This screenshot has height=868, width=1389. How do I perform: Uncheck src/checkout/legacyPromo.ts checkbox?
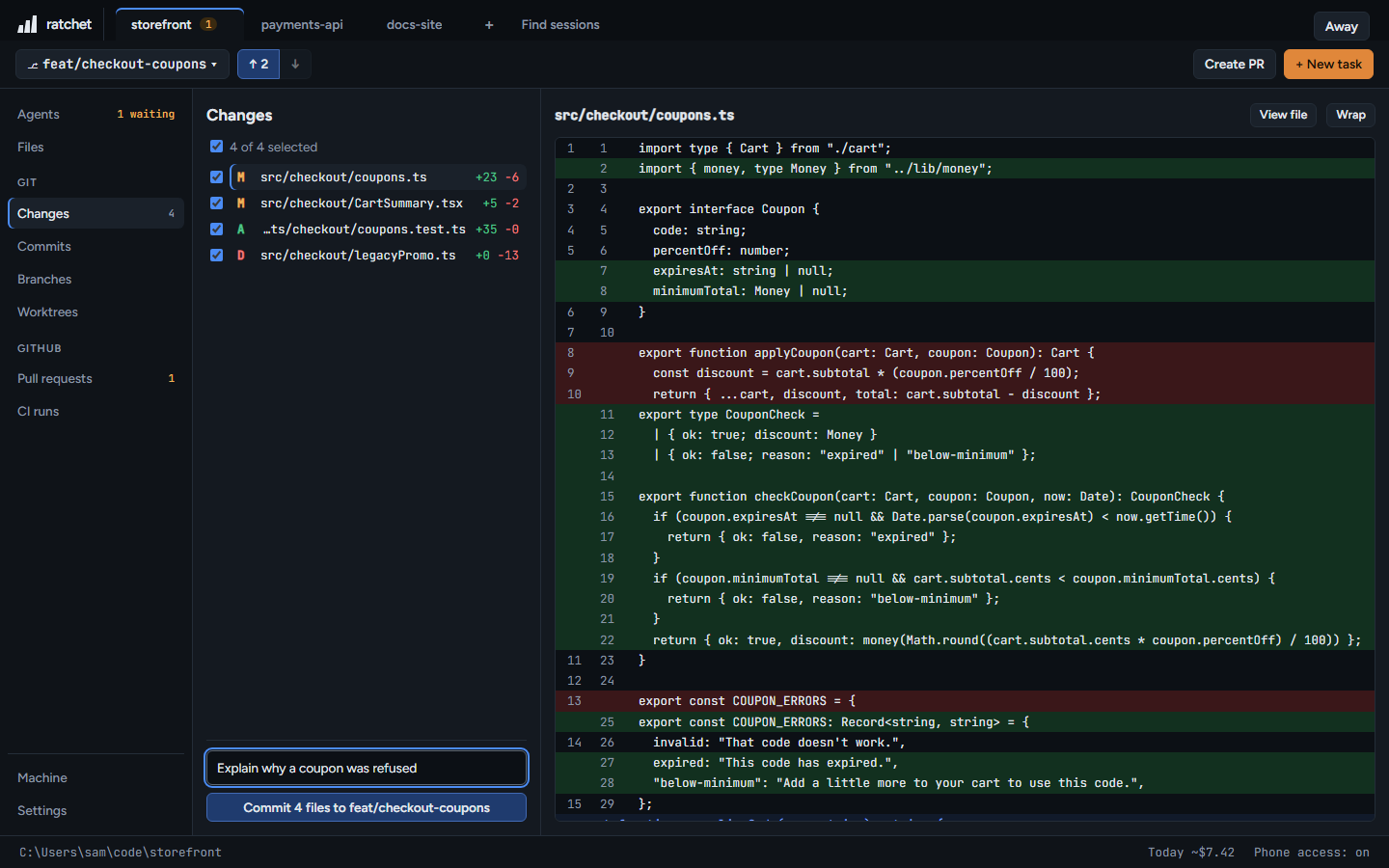point(216,256)
